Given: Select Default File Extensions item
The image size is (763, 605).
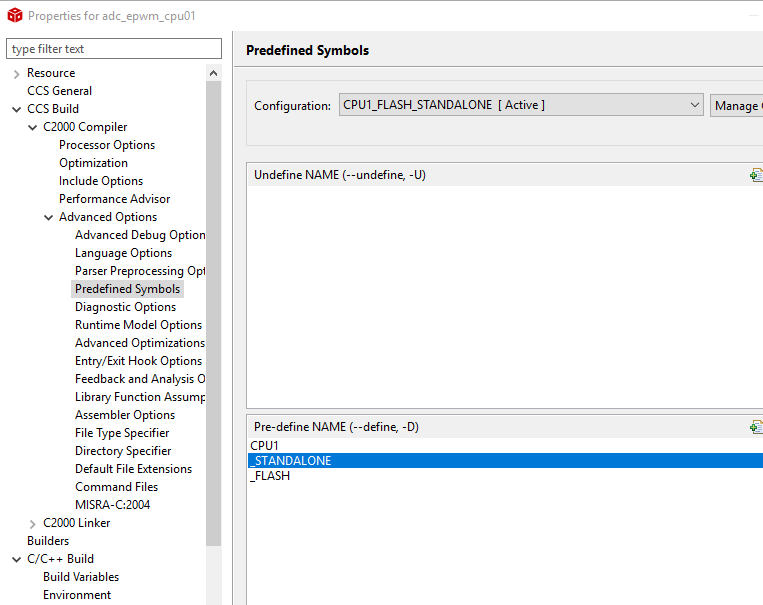Looking at the screenshot, I should pyautogui.click(x=134, y=469).
